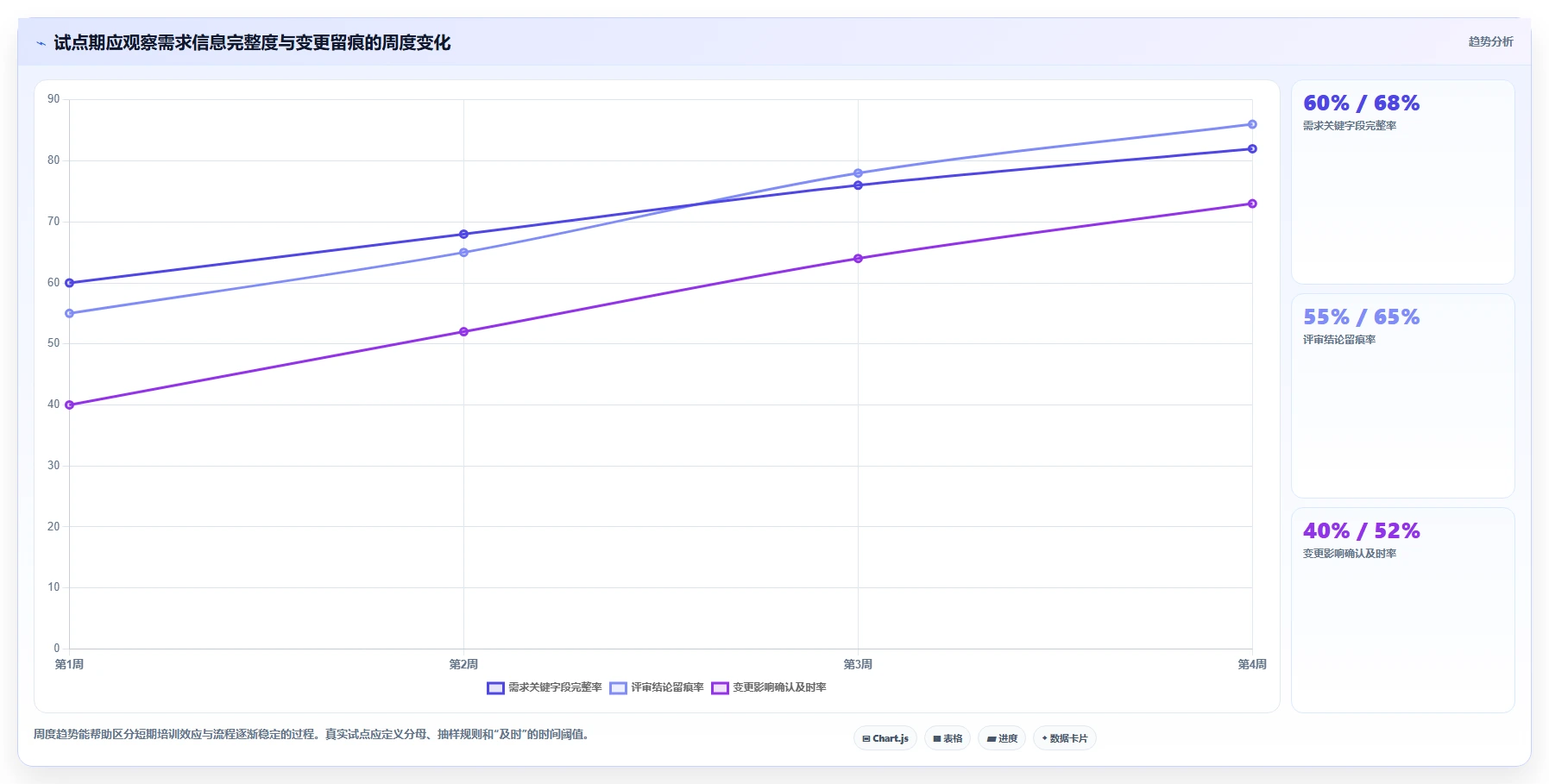Click 变更影响确认及时率 point at 第1周 (40)
The image size is (1549, 784).
69,405
